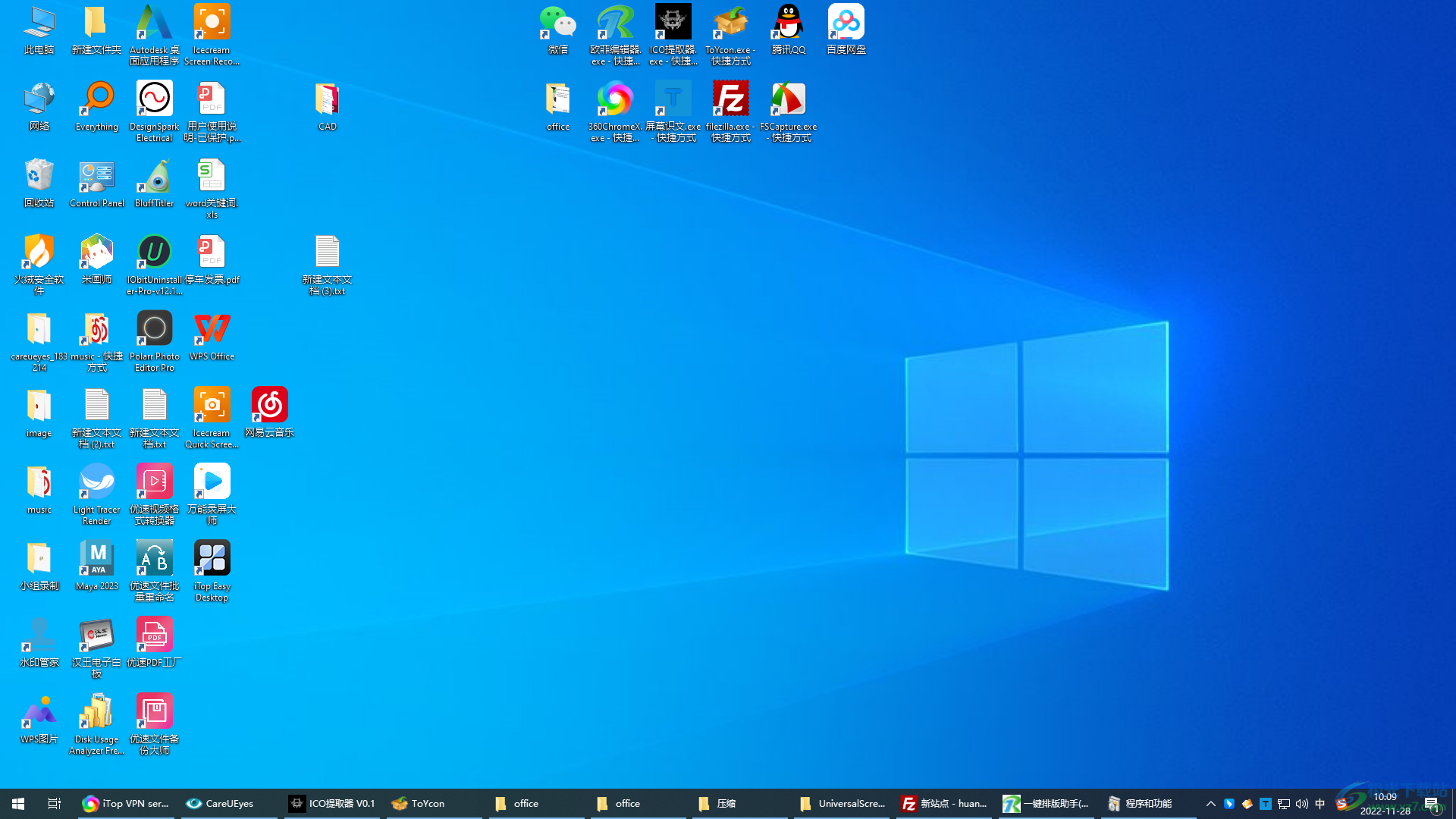
Task: Select the 万能录屏大师 icon
Action: 212,494
